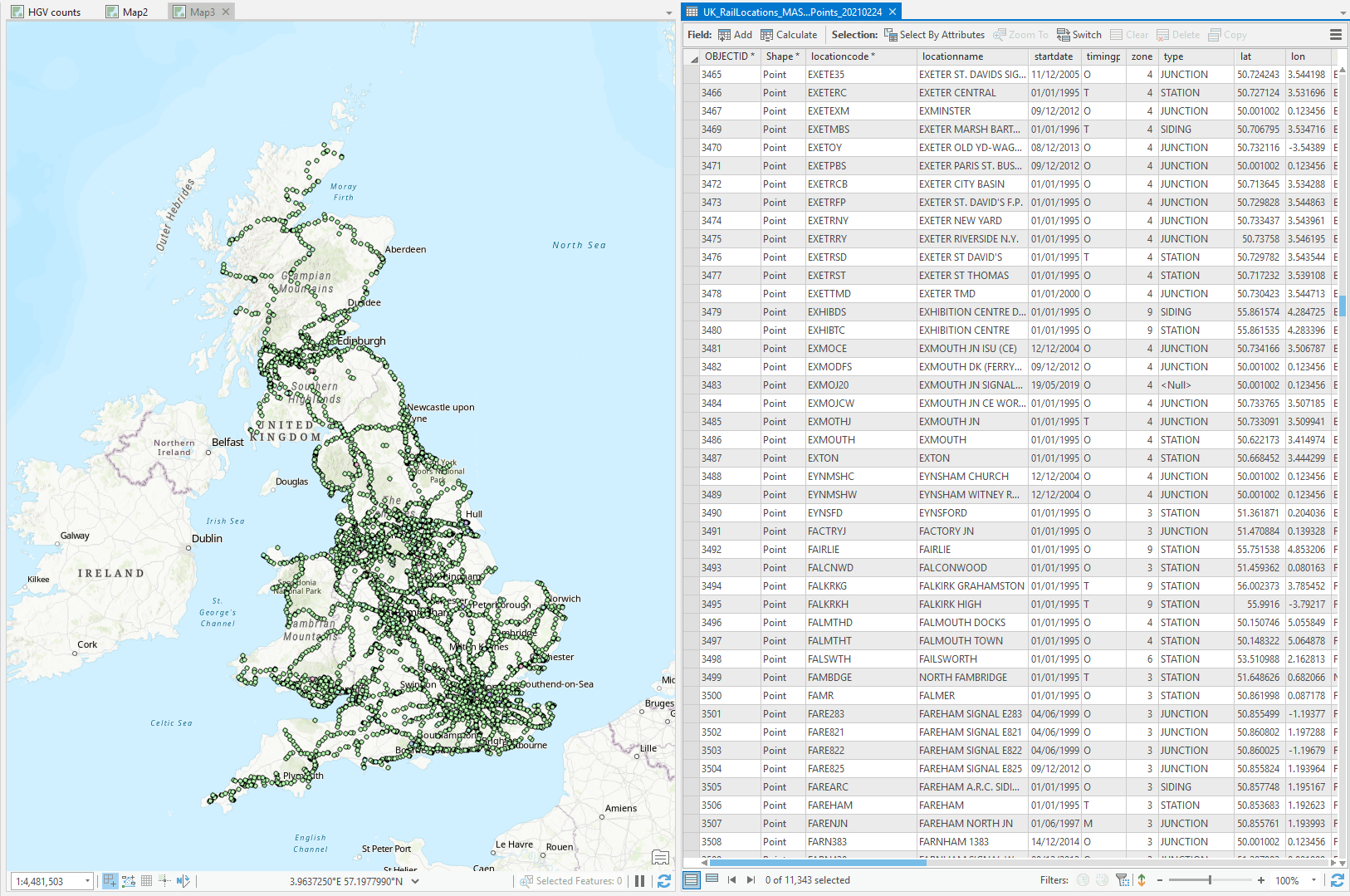Enable map snapping in the status bar
Viewport: 1350px width, 896px height.
pyautogui.click(x=109, y=881)
